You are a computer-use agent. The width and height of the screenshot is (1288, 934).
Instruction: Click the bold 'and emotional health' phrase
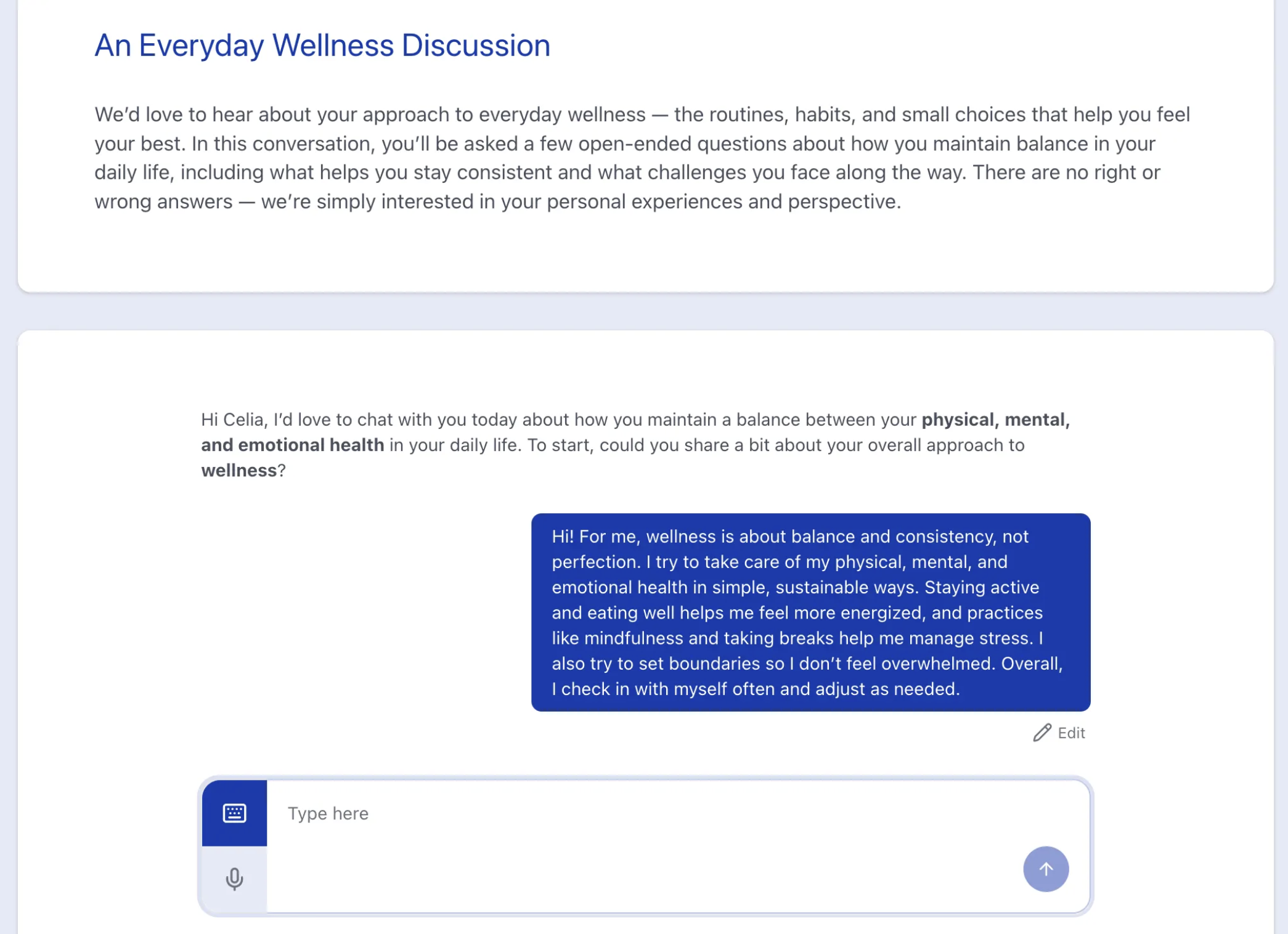(292, 445)
